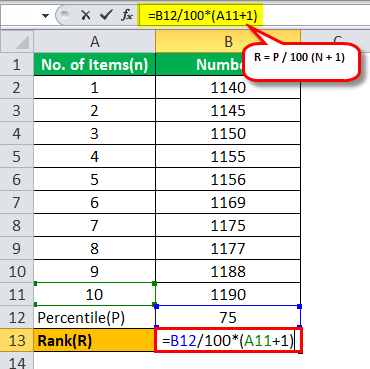Click cell A5 containing 4

pos(95,156)
